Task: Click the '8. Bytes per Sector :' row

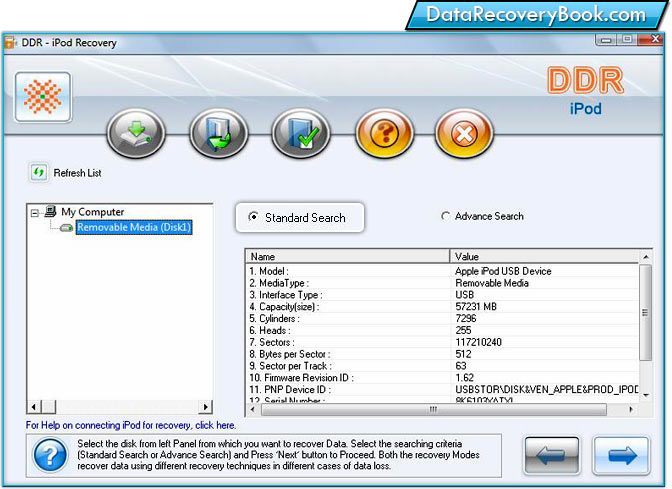Action: click(442, 354)
